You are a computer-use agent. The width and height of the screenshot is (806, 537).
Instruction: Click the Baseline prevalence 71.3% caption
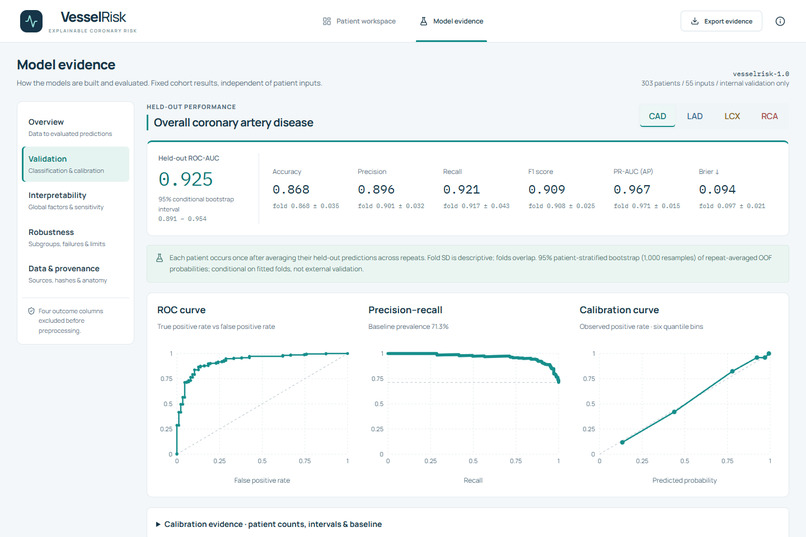click(x=409, y=326)
